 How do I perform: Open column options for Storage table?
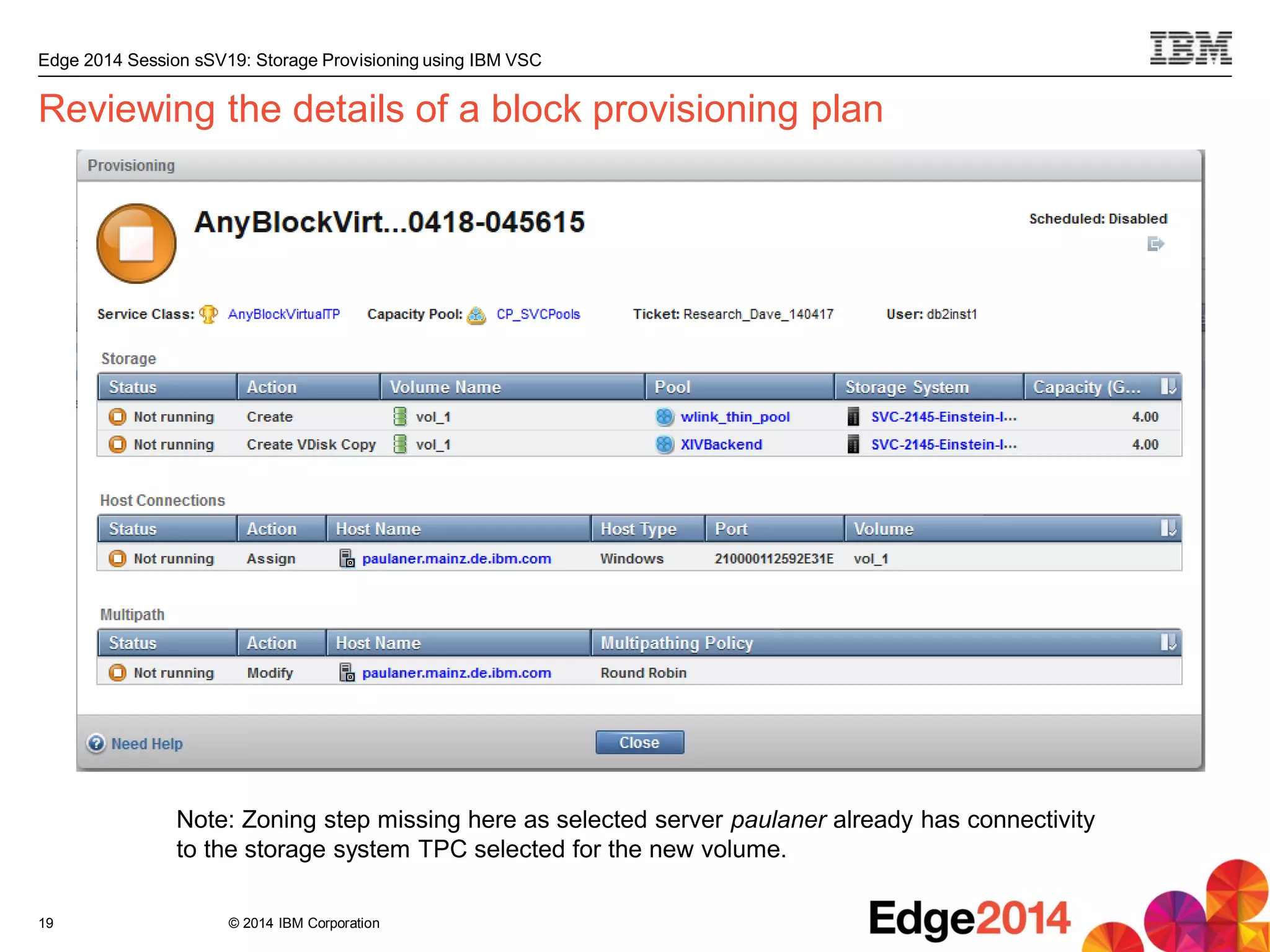tap(1168, 387)
